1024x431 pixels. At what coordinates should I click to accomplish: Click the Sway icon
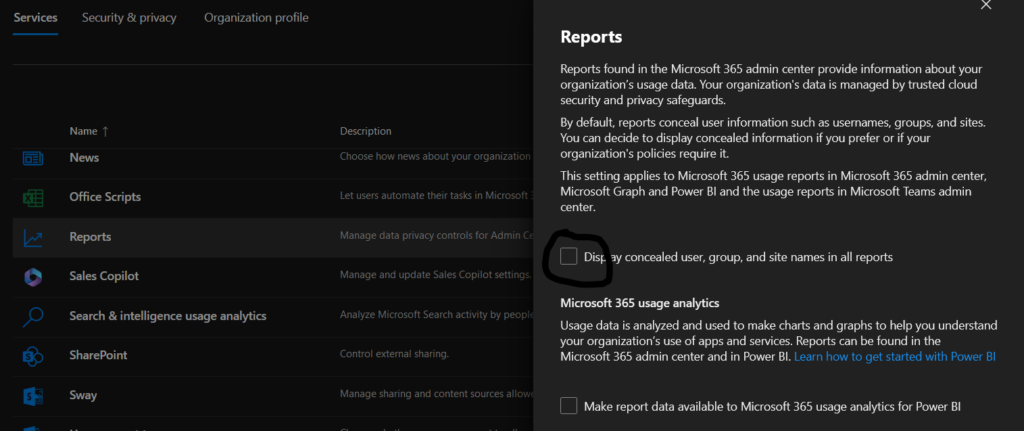(x=33, y=396)
